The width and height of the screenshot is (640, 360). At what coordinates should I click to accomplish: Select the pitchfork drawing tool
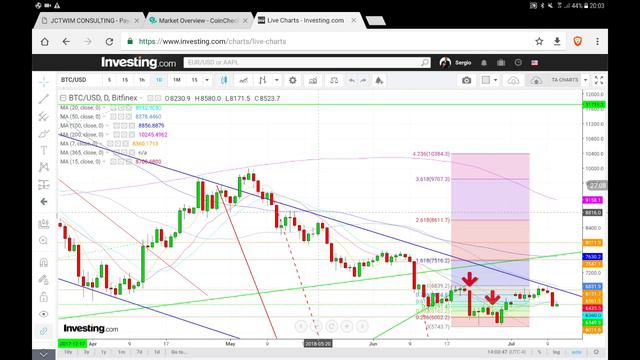coord(44,116)
